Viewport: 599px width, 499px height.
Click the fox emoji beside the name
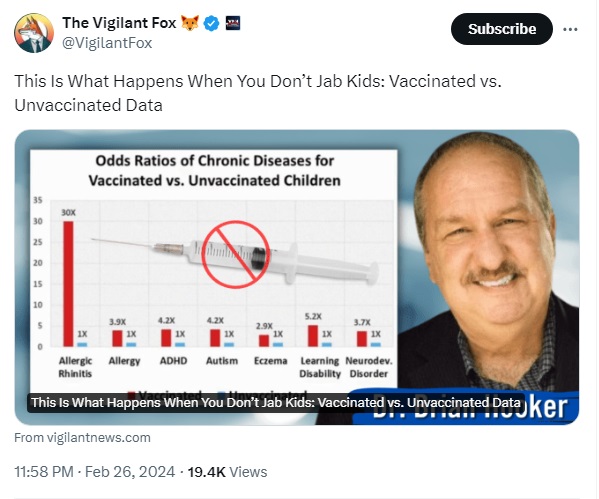190,23
